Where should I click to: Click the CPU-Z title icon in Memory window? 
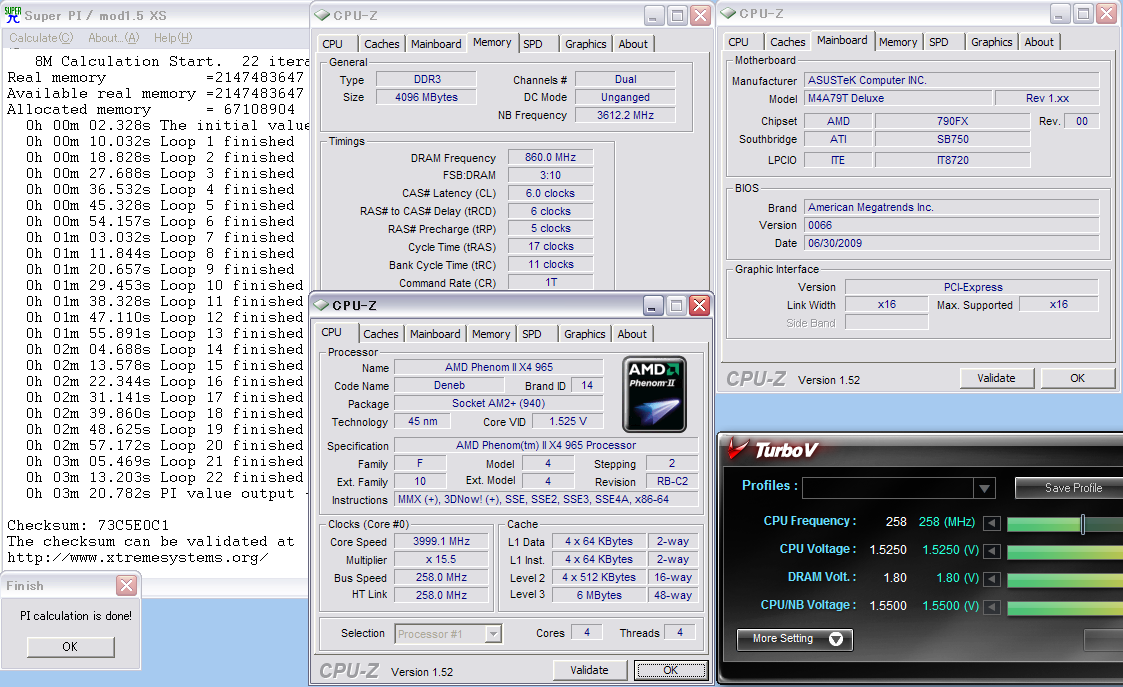pos(322,15)
